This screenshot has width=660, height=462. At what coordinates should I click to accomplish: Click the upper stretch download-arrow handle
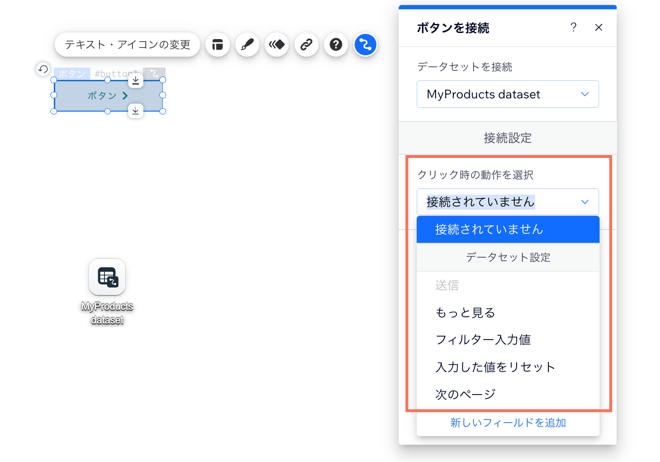136,80
